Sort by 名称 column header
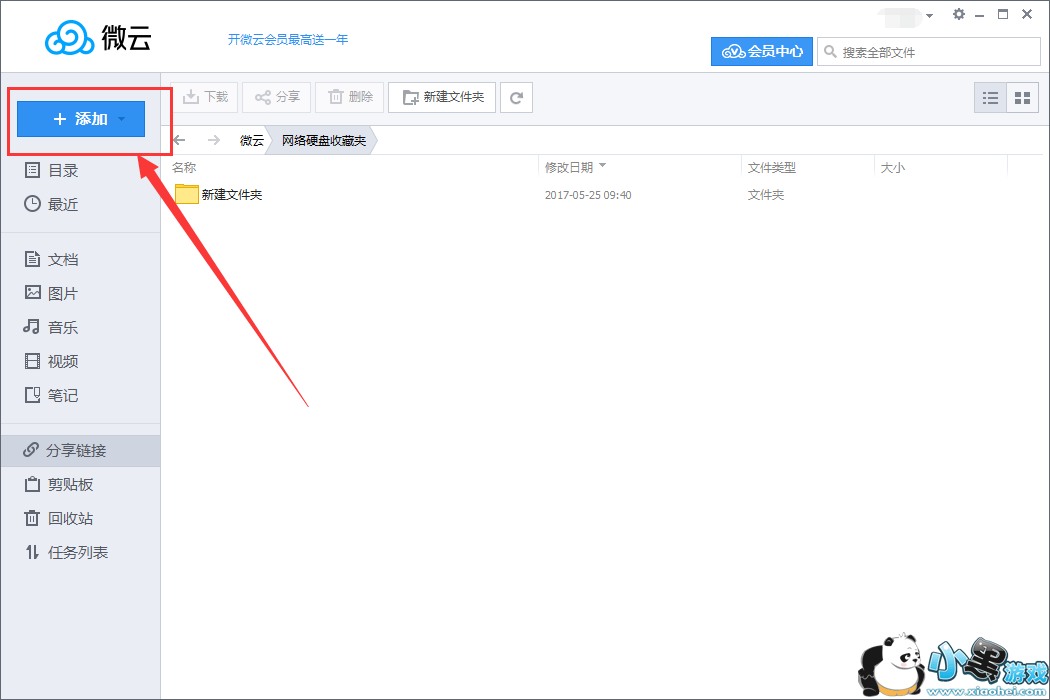Screen dimensions: 1050x700 coord(184,167)
